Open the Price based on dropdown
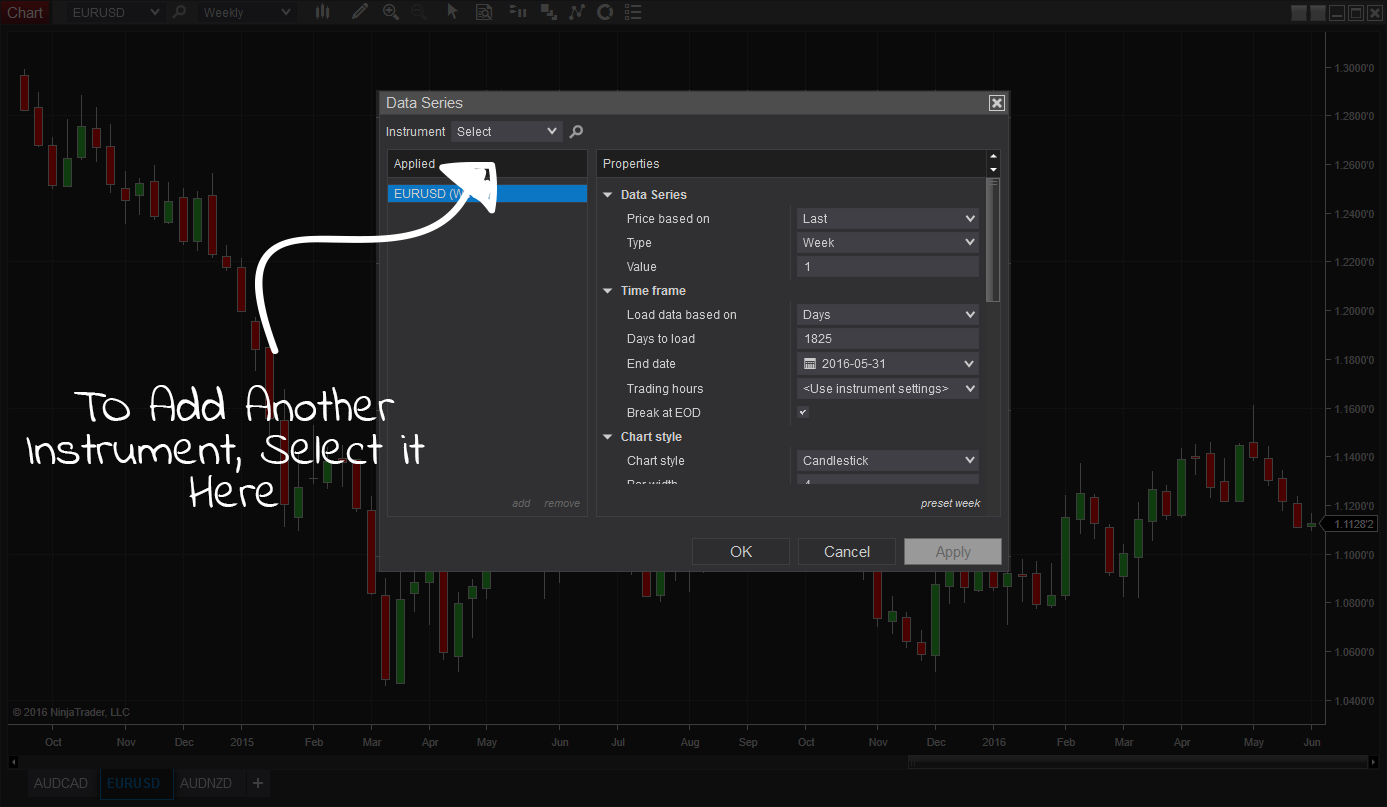The image size is (1387, 807). [886, 218]
